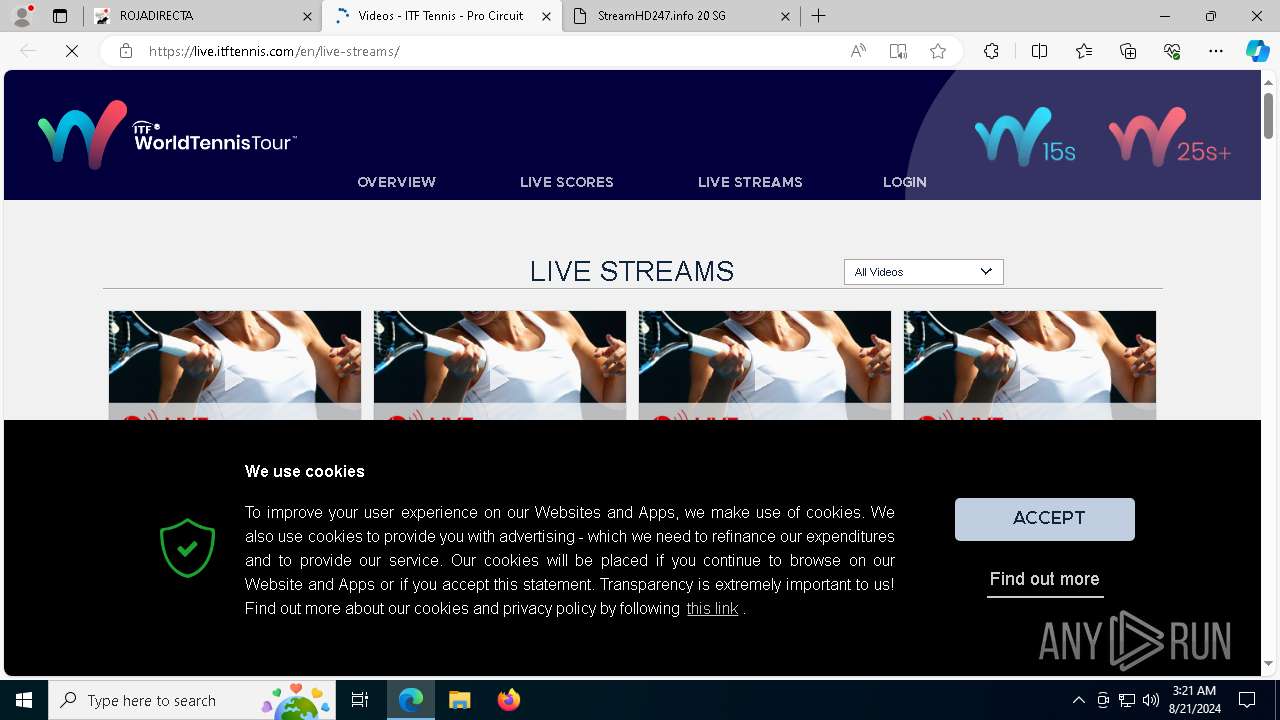Open the clock showing 3:21 AM
Screen dimensions: 1280x720
pos(1195,700)
